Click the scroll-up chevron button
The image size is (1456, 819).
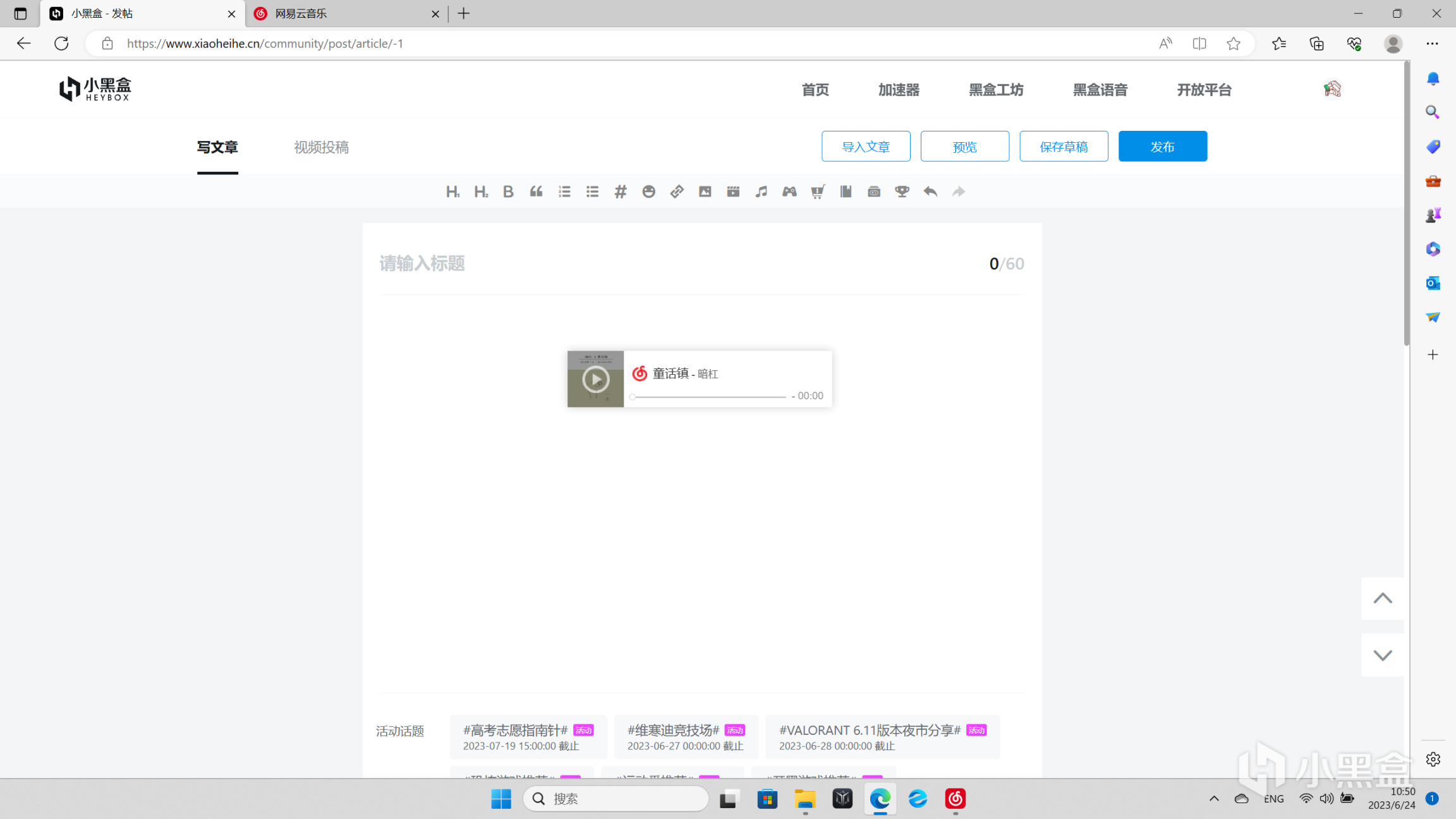pos(1382,598)
